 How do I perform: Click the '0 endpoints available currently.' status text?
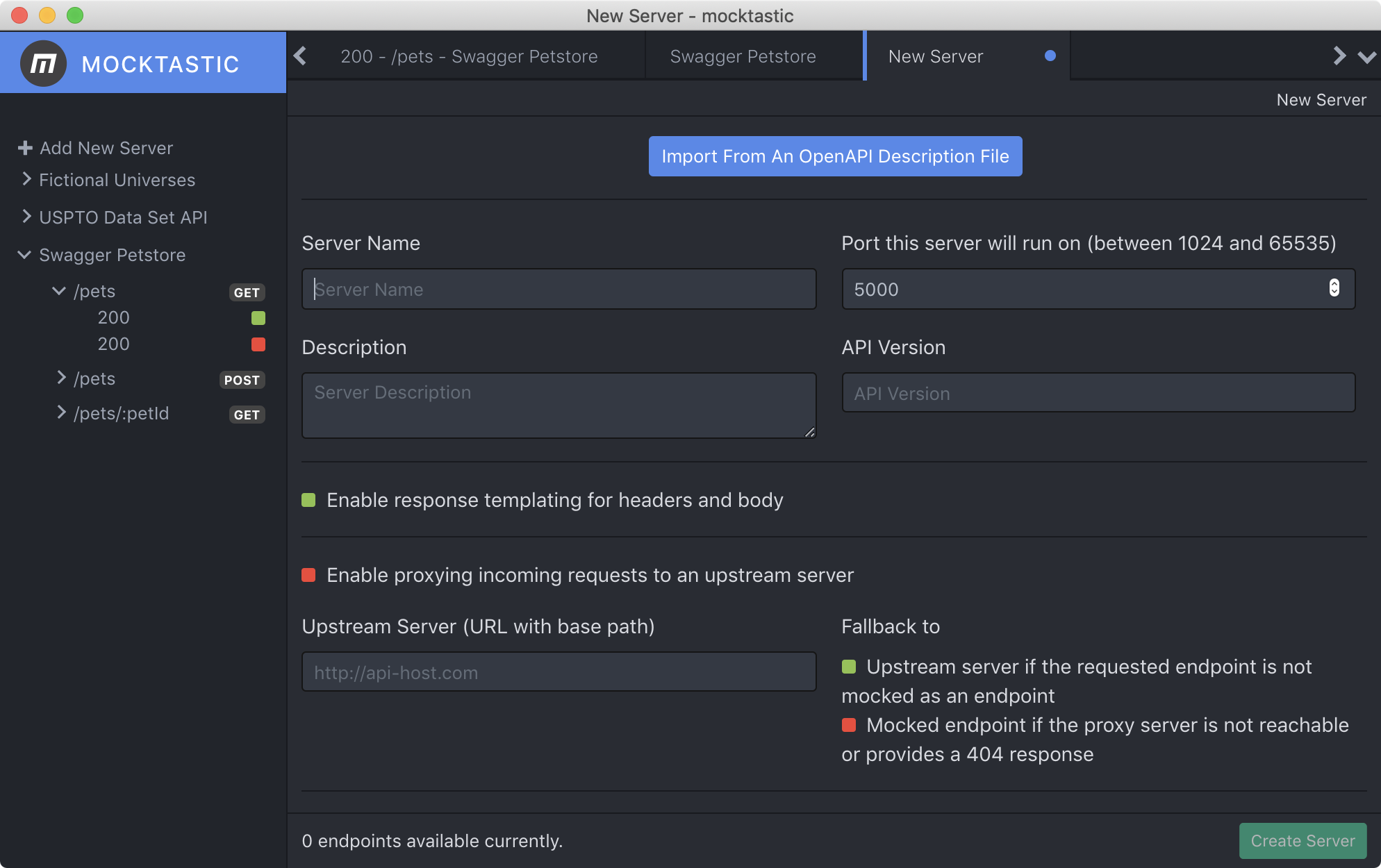coord(432,841)
